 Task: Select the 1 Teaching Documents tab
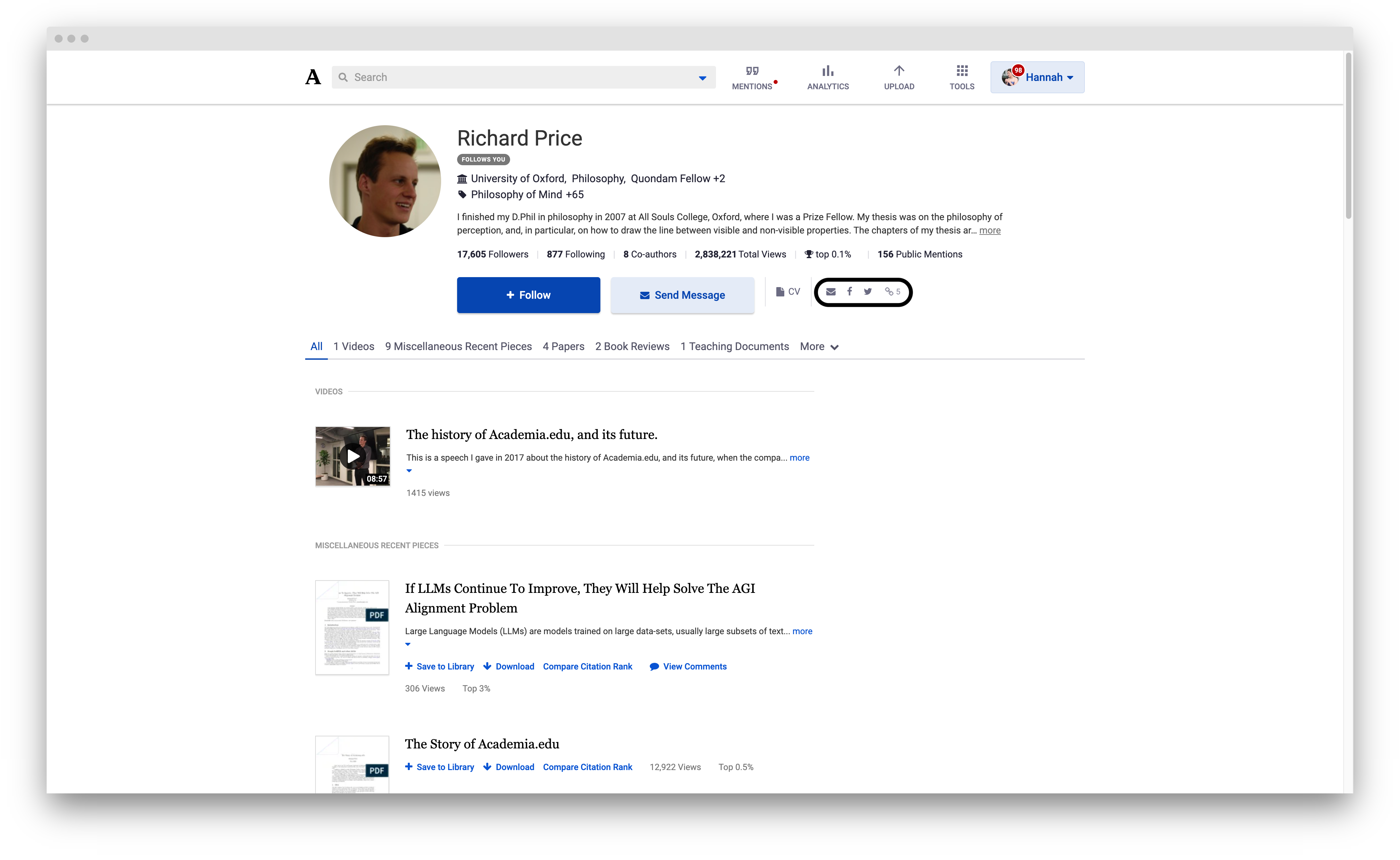tap(734, 346)
